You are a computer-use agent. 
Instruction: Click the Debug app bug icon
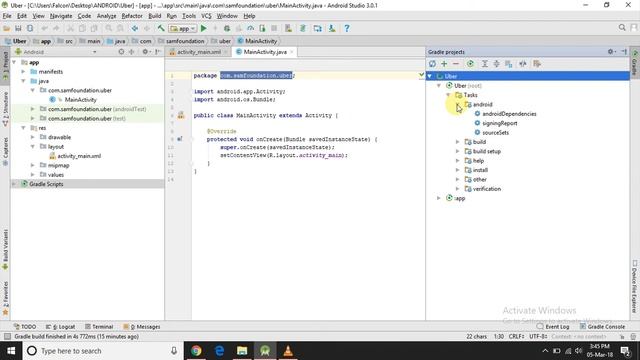pyautogui.click(x=227, y=28)
